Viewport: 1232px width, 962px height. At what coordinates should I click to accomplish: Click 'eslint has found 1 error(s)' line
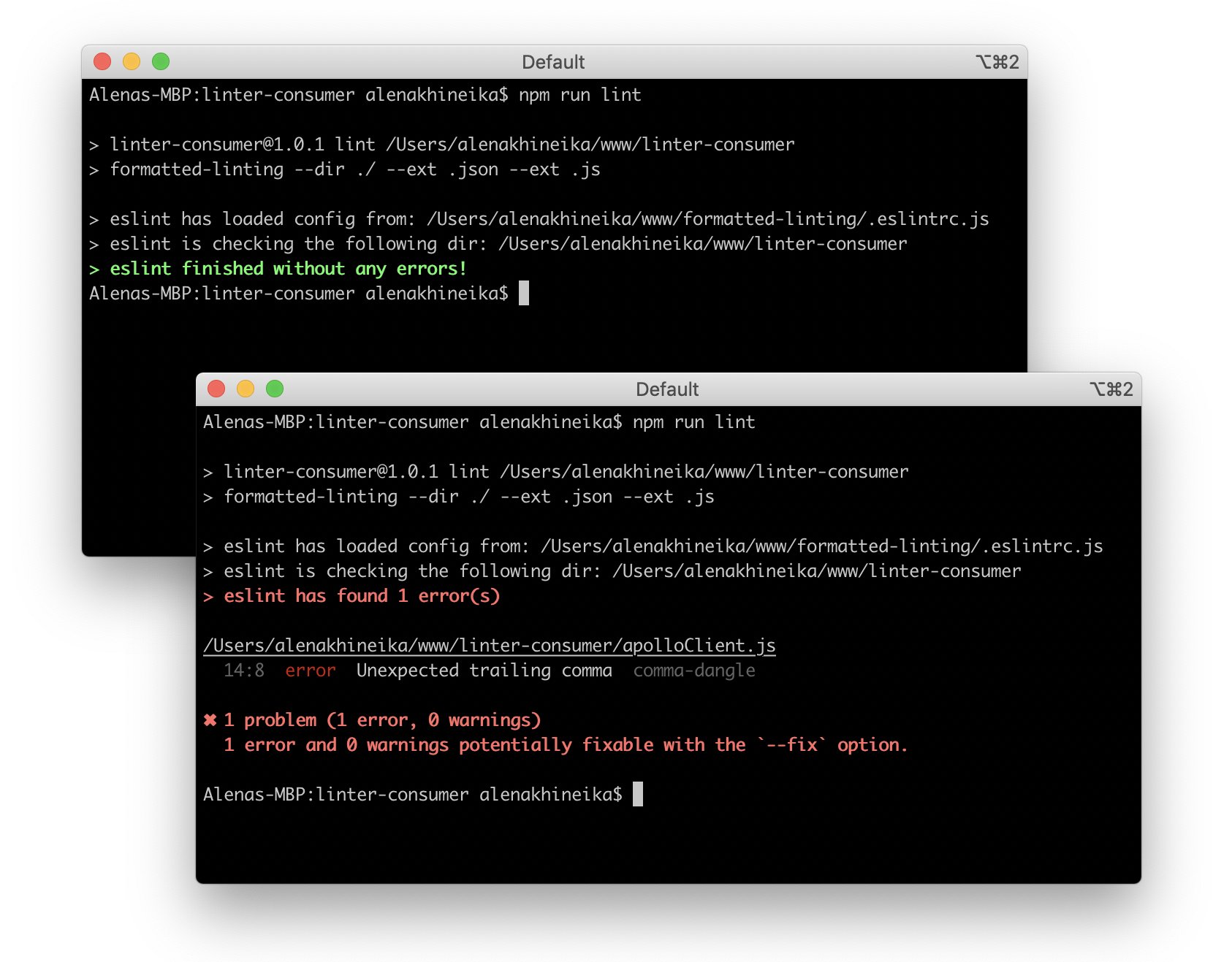coord(351,596)
